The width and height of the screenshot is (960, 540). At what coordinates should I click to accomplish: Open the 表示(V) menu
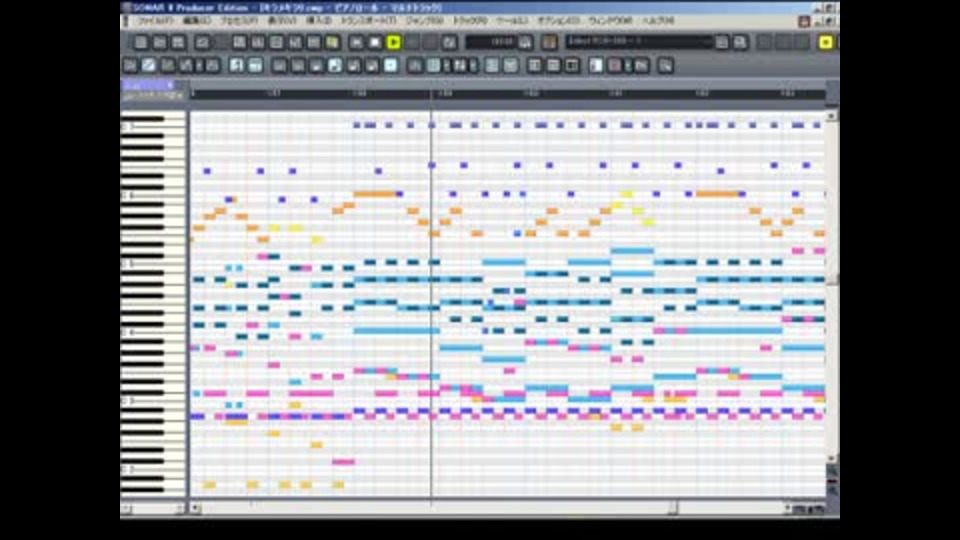click(282, 21)
